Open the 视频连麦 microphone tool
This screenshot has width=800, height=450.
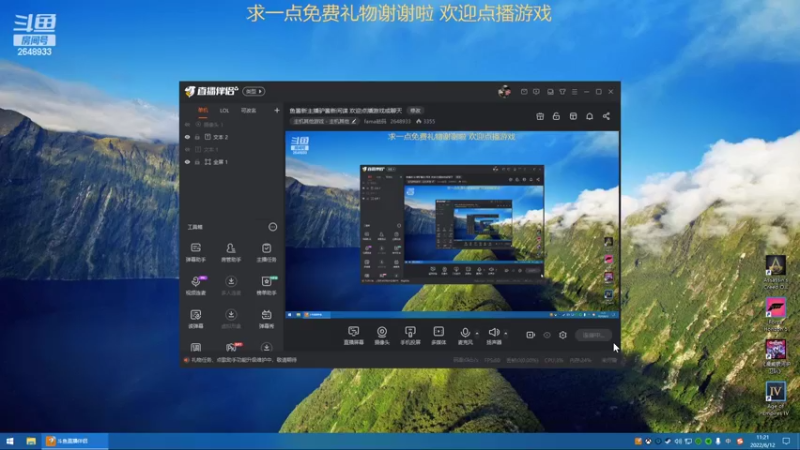[x=195, y=285]
